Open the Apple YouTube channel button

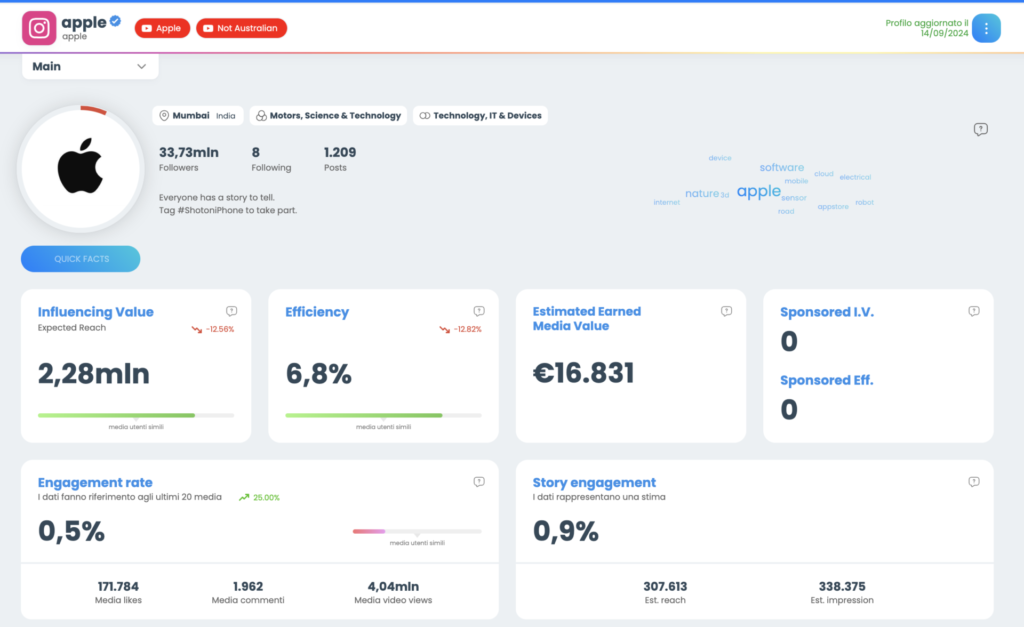point(162,28)
